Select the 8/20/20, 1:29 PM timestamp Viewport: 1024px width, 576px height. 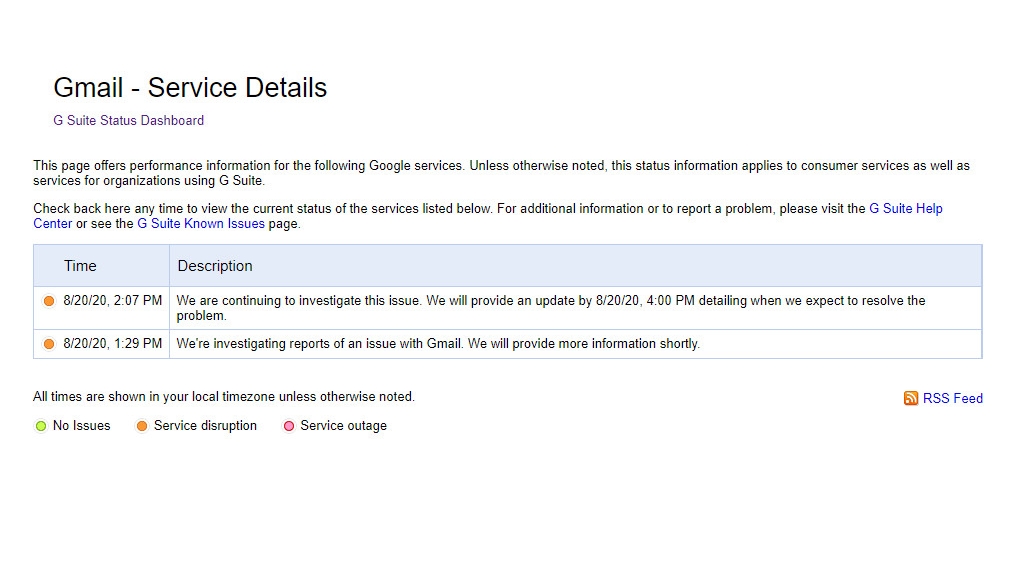(x=112, y=344)
